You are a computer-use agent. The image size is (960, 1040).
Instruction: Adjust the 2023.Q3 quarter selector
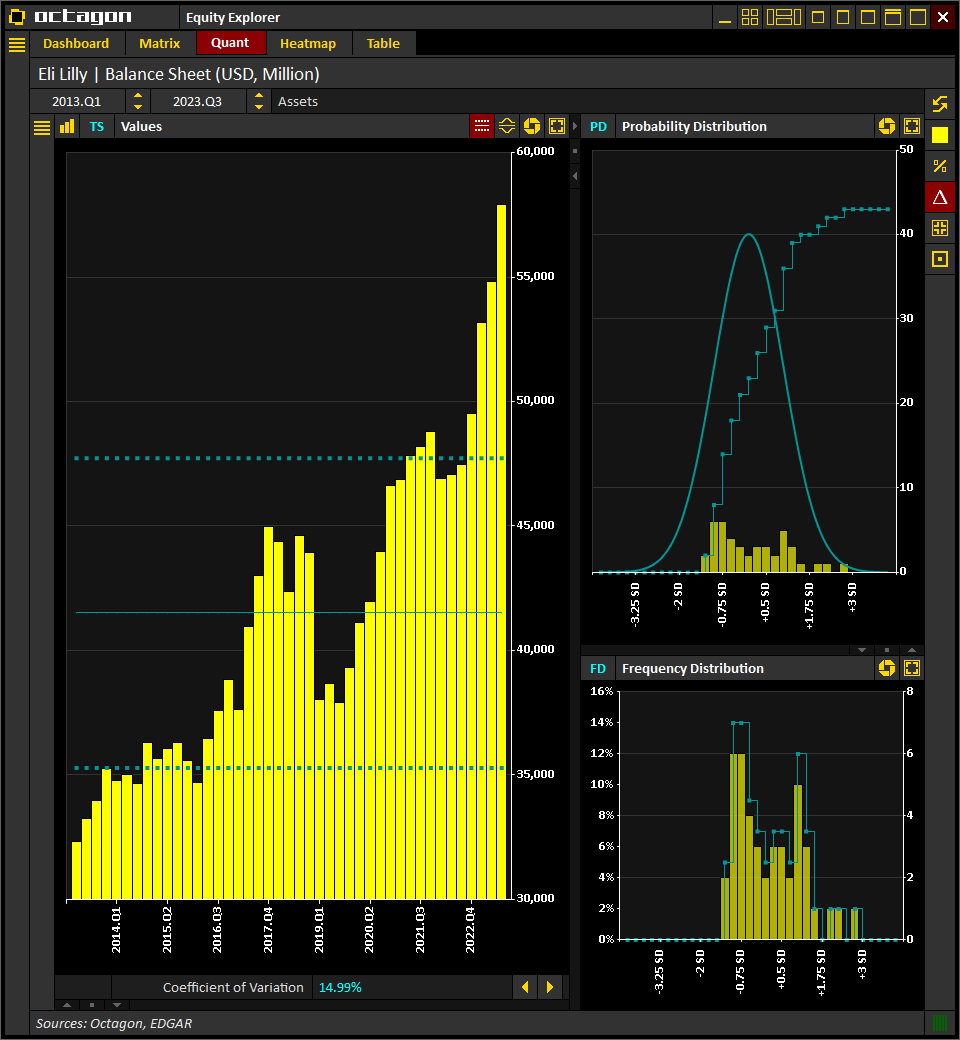coord(260,101)
